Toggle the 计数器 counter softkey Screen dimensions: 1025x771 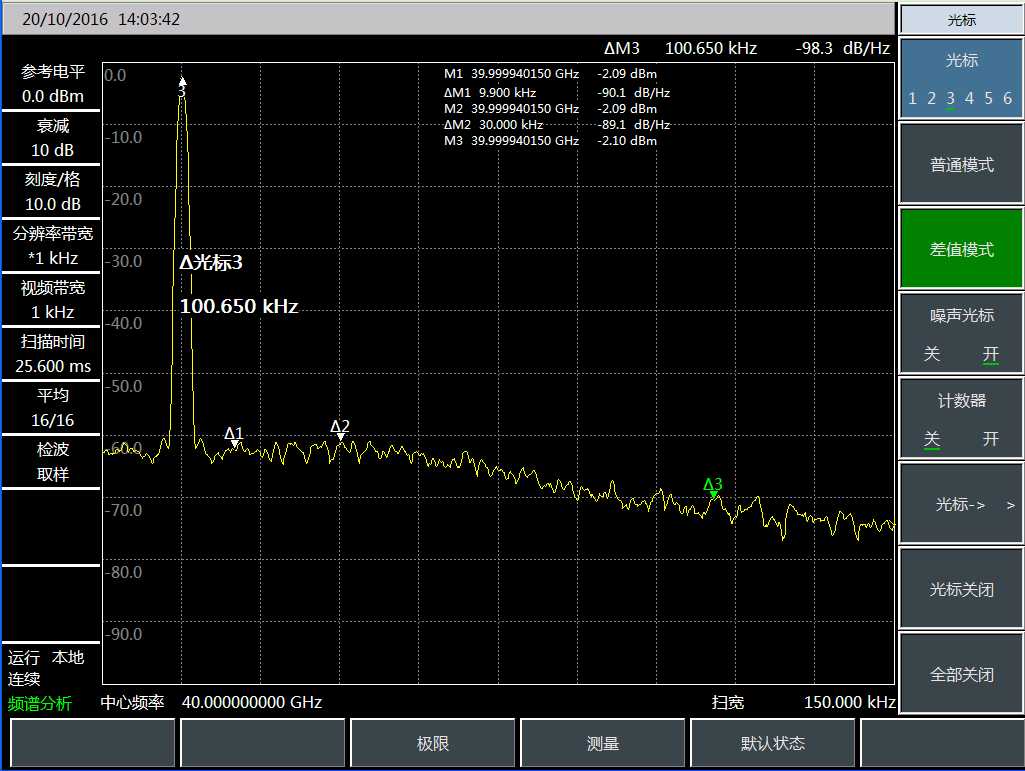pos(961,419)
